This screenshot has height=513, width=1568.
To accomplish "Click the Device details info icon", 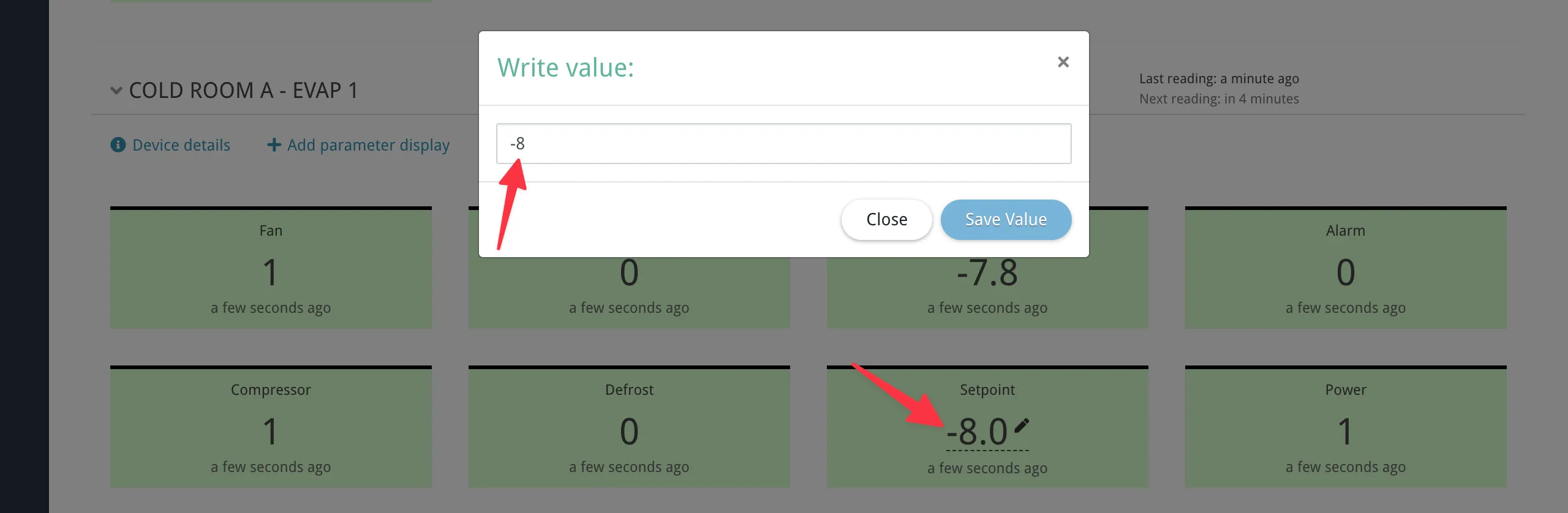I will click(118, 144).
